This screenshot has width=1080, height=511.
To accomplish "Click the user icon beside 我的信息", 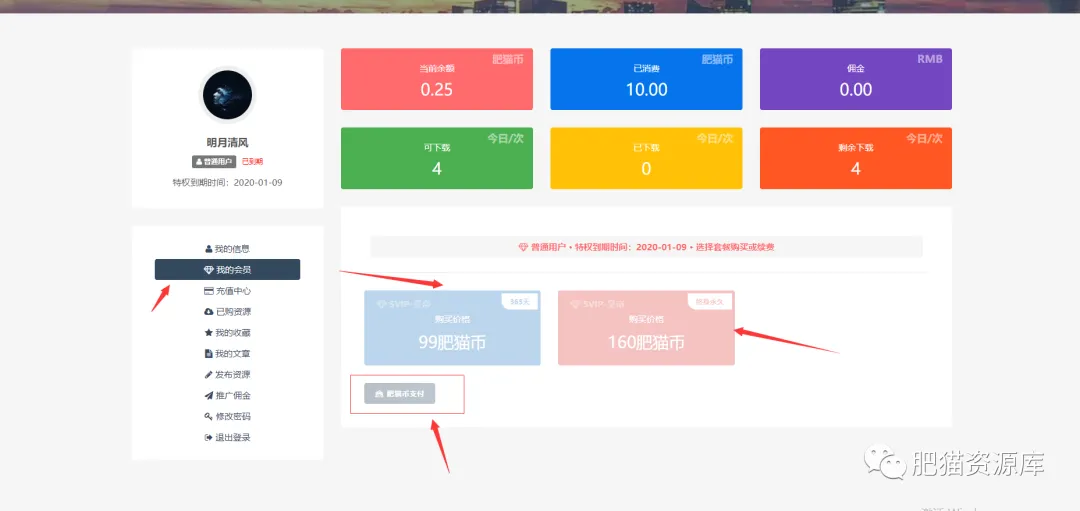I will pyautogui.click(x=209, y=249).
